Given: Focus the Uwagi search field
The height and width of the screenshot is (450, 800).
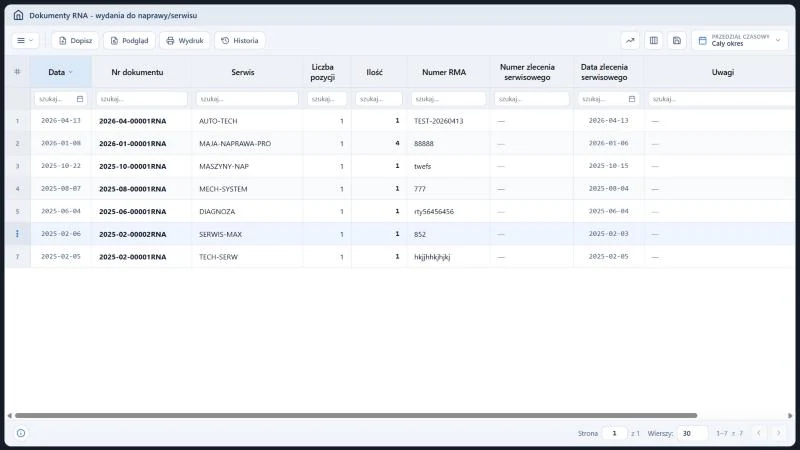Looking at the screenshot, I should tap(721, 99).
